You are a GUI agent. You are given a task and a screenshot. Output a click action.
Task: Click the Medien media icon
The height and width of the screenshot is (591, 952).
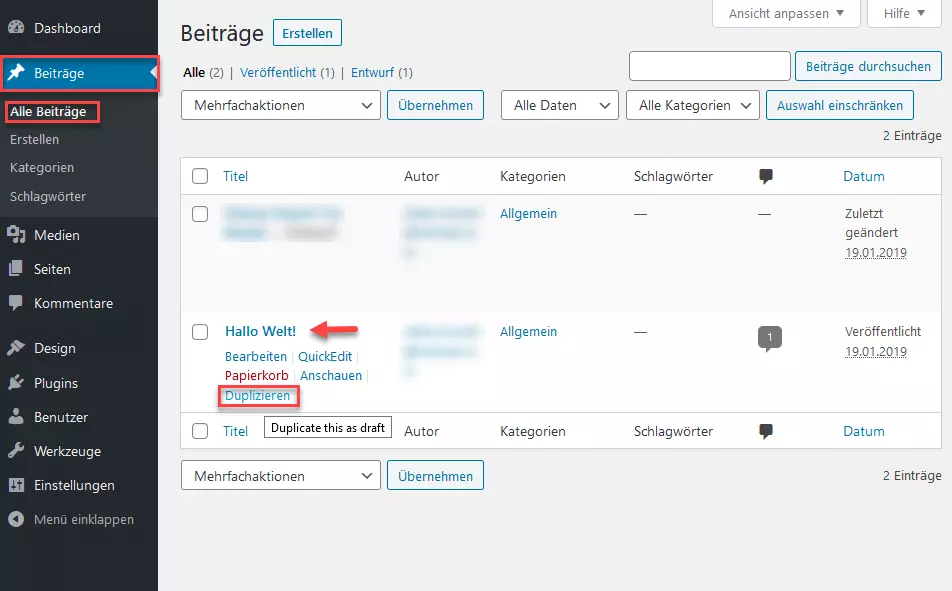(16, 234)
